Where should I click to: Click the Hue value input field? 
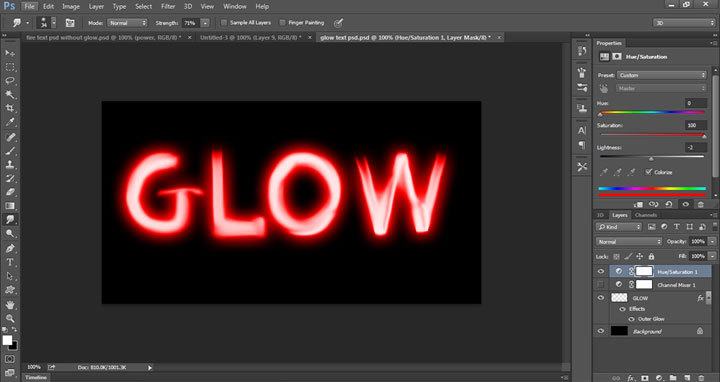coord(696,103)
